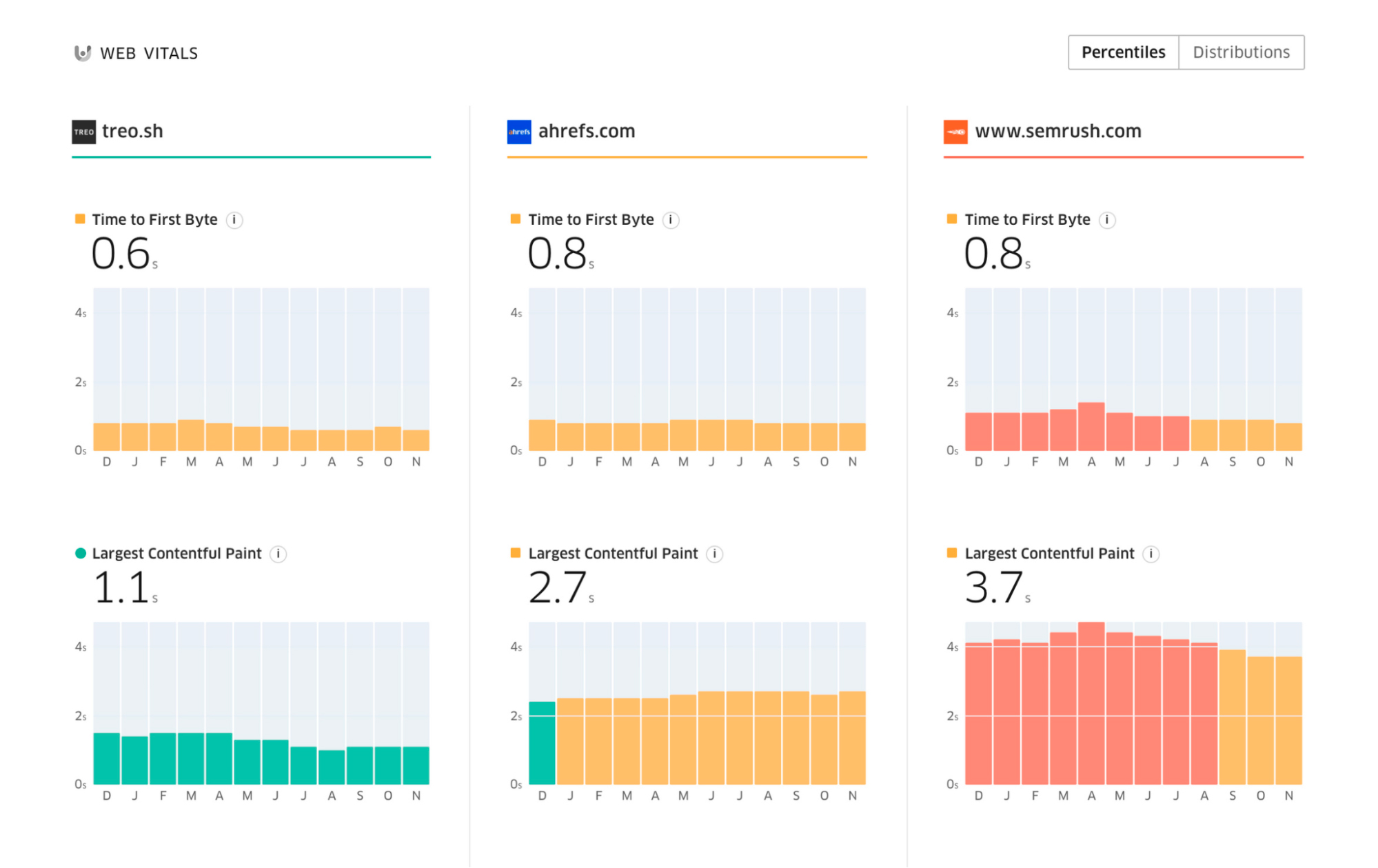This screenshot has height=868, width=1378.
Task: Click the ahrefs.com site favicon
Action: pyautogui.click(x=518, y=132)
